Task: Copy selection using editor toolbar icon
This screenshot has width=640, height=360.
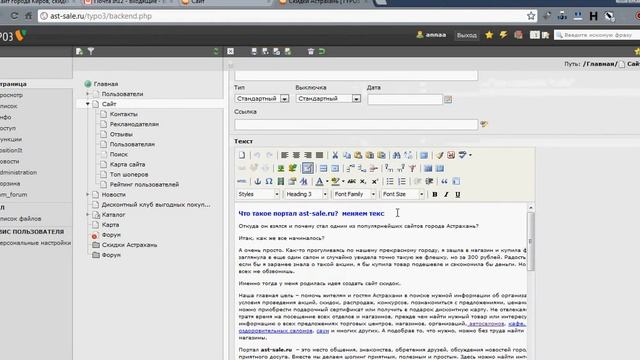Action: [x=347, y=155]
